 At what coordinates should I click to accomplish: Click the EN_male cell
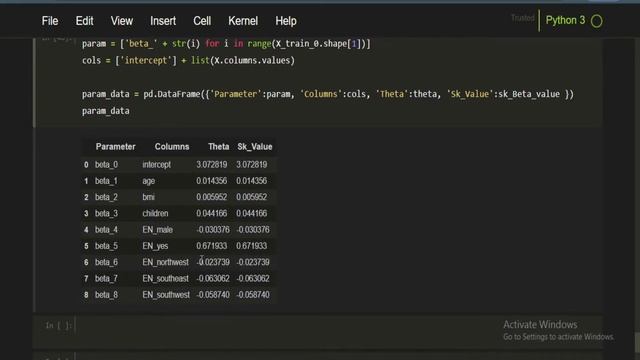158,230
